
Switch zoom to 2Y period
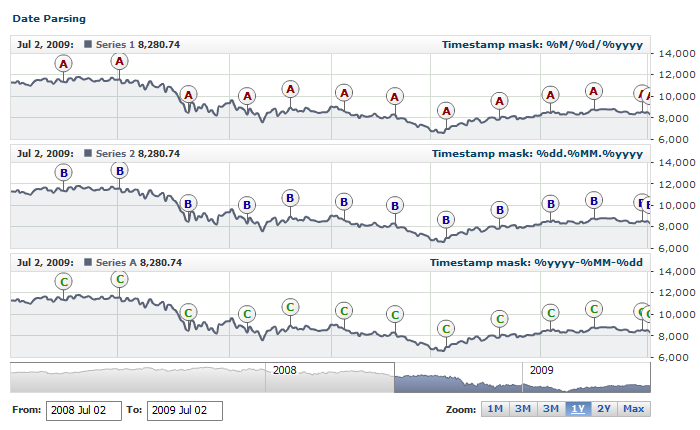click(604, 409)
